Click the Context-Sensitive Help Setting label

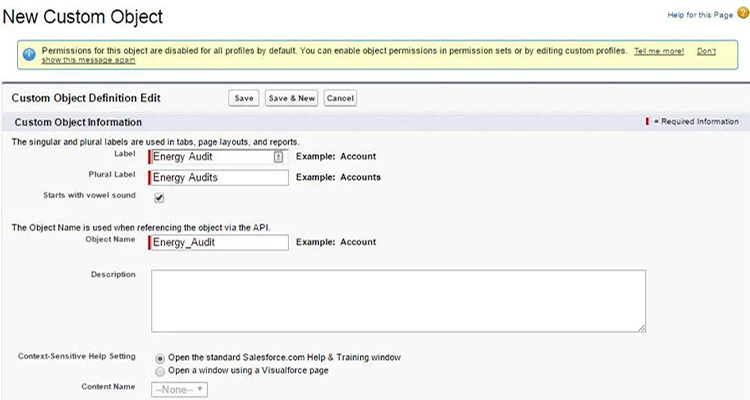click(x=77, y=356)
